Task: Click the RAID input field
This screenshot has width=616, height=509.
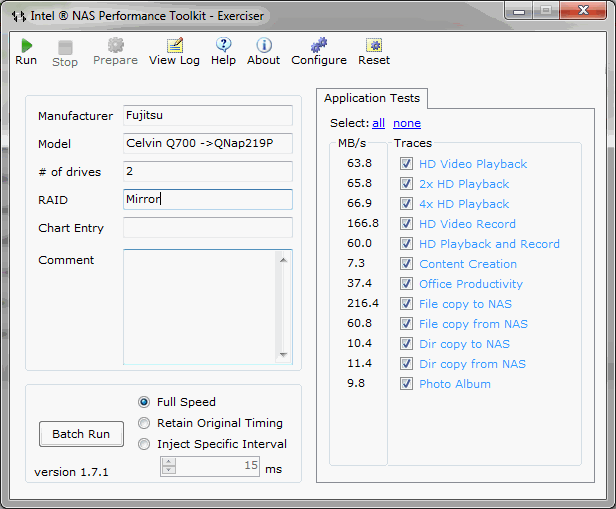Action: point(208,200)
